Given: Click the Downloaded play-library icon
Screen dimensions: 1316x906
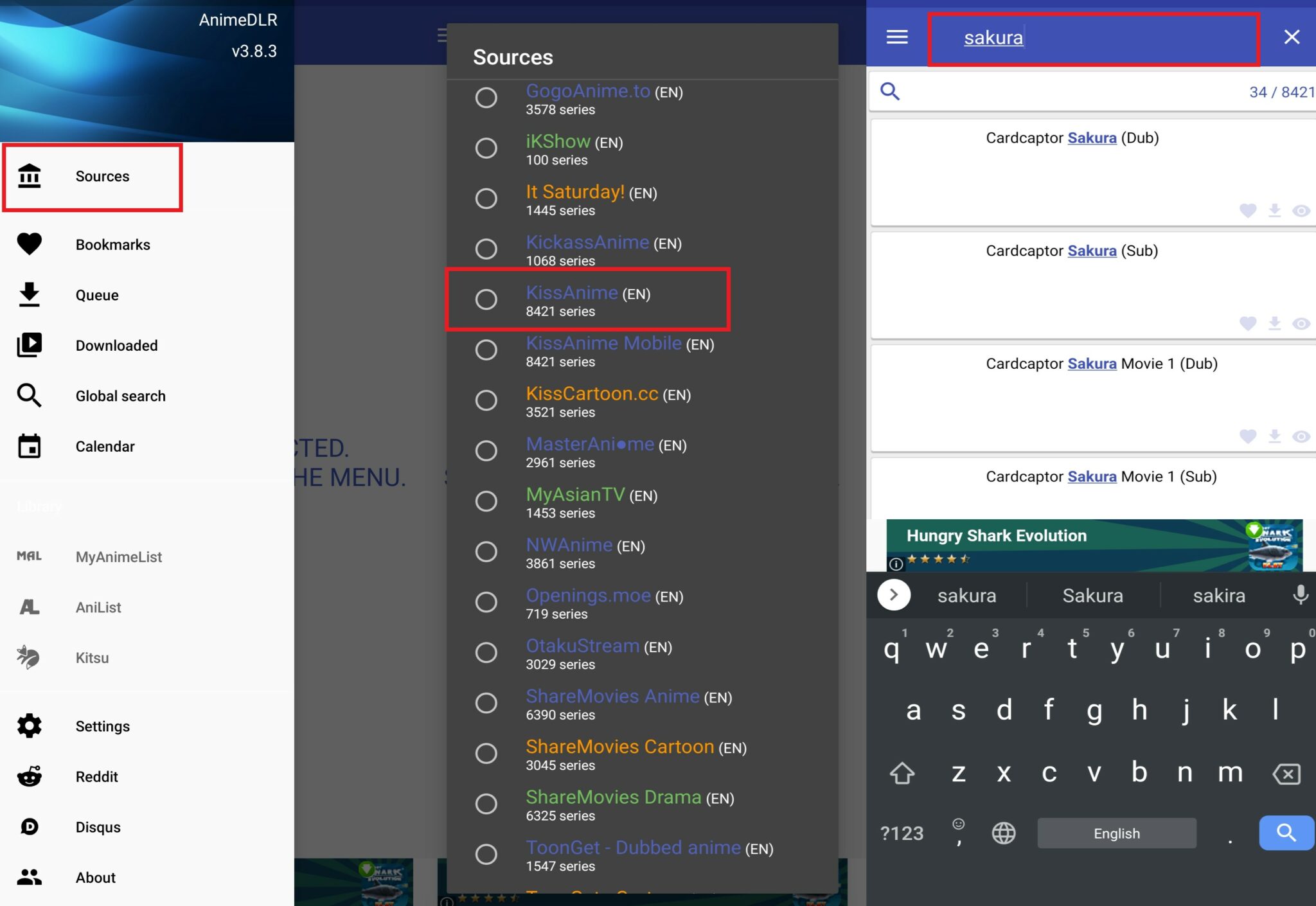Looking at the screenshot, I should (x=29, y=345).
